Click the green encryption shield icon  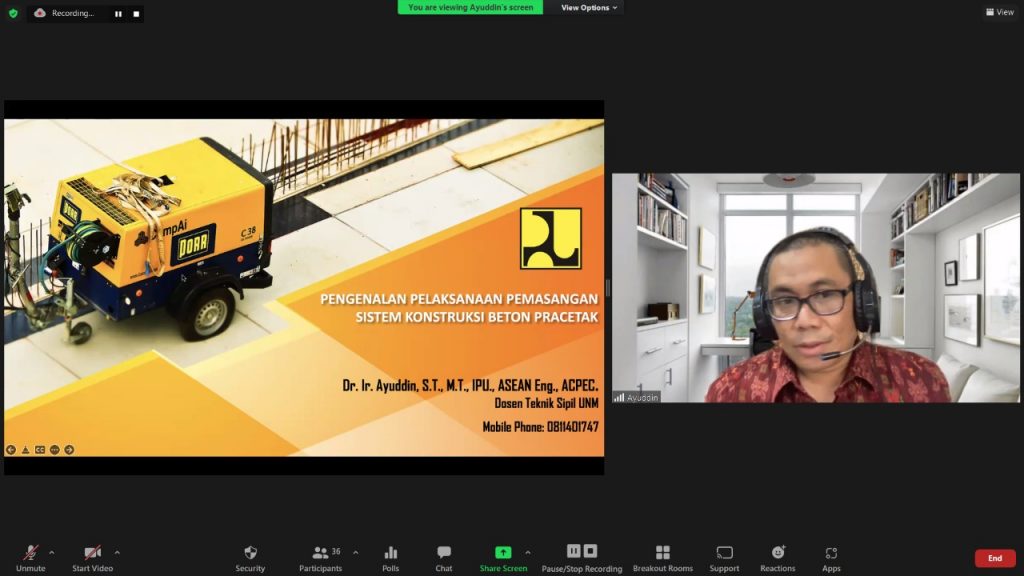[x=13, y=13]
